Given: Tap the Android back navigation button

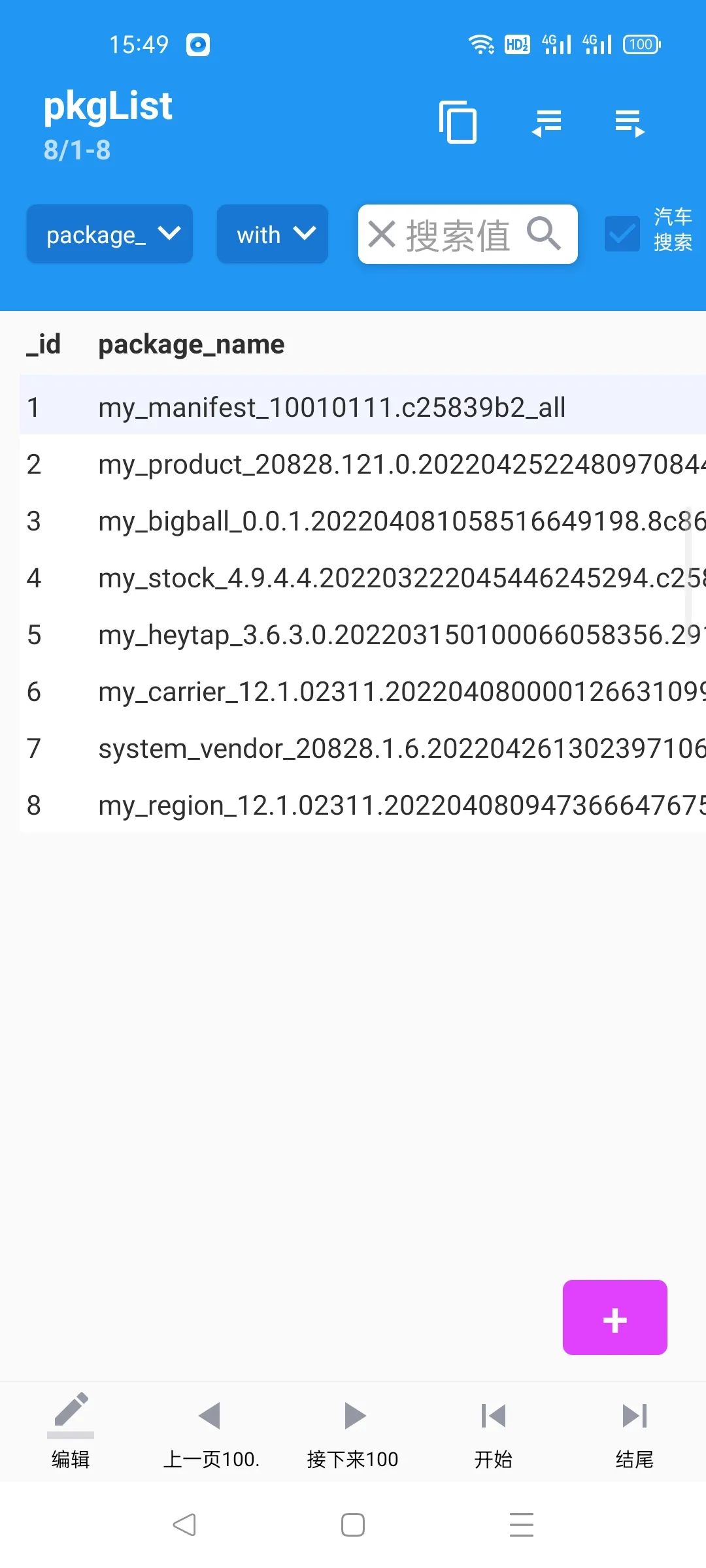Looking at the screenshot, I should tap(184, 1525).
